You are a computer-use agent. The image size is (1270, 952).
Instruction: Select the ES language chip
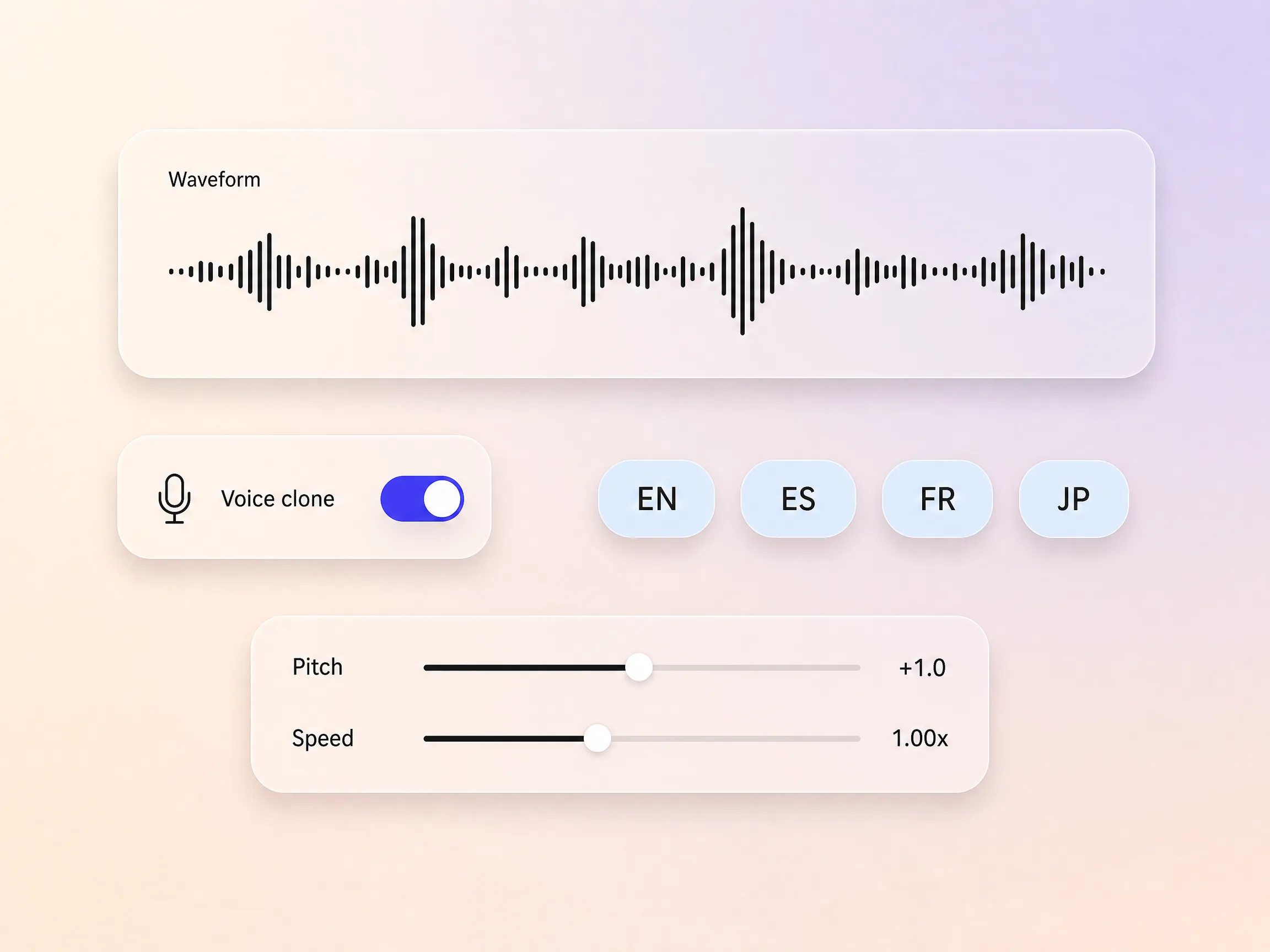coord(798,499)
